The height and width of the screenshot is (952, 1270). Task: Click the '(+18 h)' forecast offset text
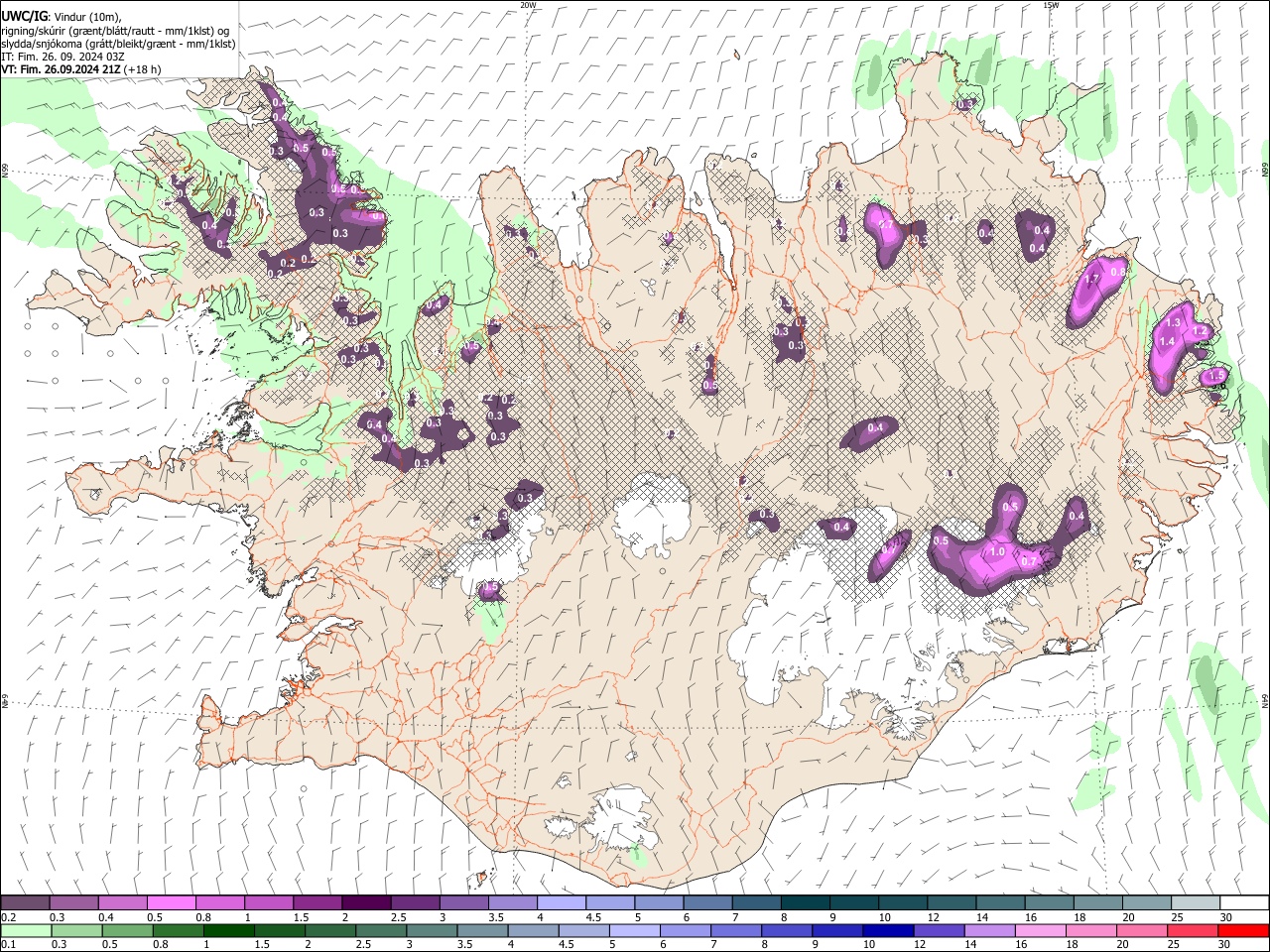click(x=143, y=69)
